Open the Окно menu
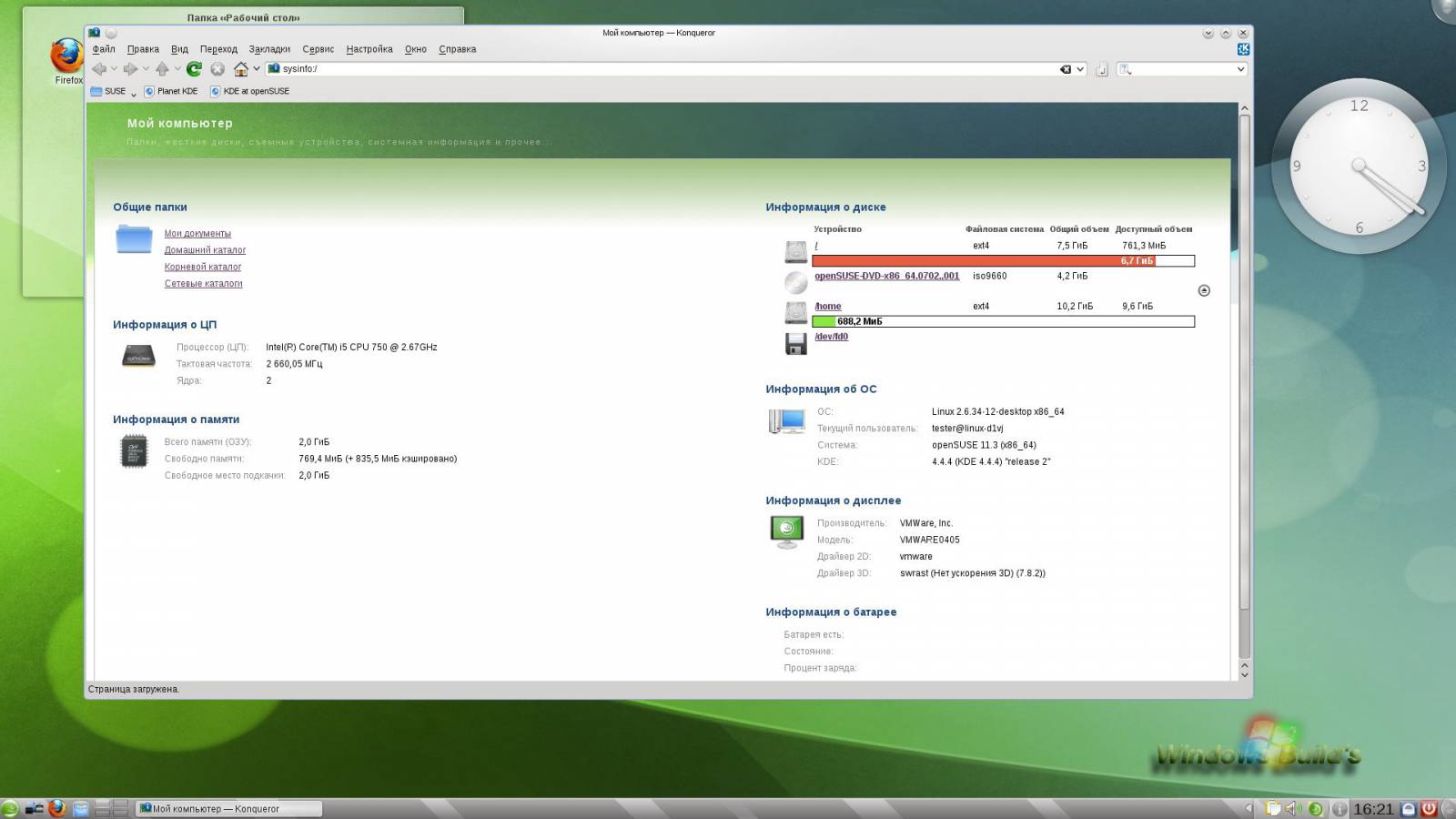The image size is (1456, 819). (x=416, y=49)
